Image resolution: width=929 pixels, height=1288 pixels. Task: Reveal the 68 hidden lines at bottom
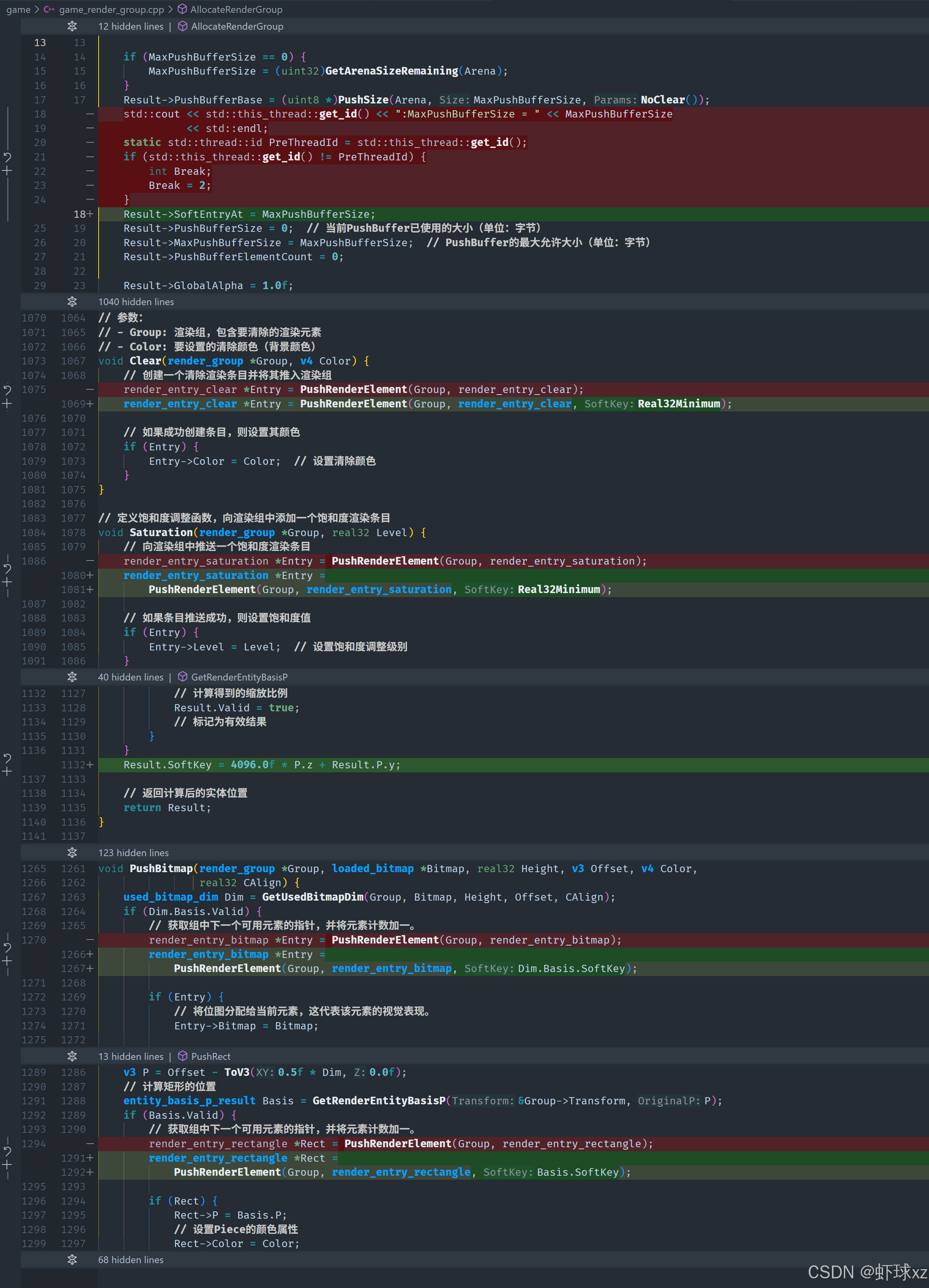(x=72, y=1260)
